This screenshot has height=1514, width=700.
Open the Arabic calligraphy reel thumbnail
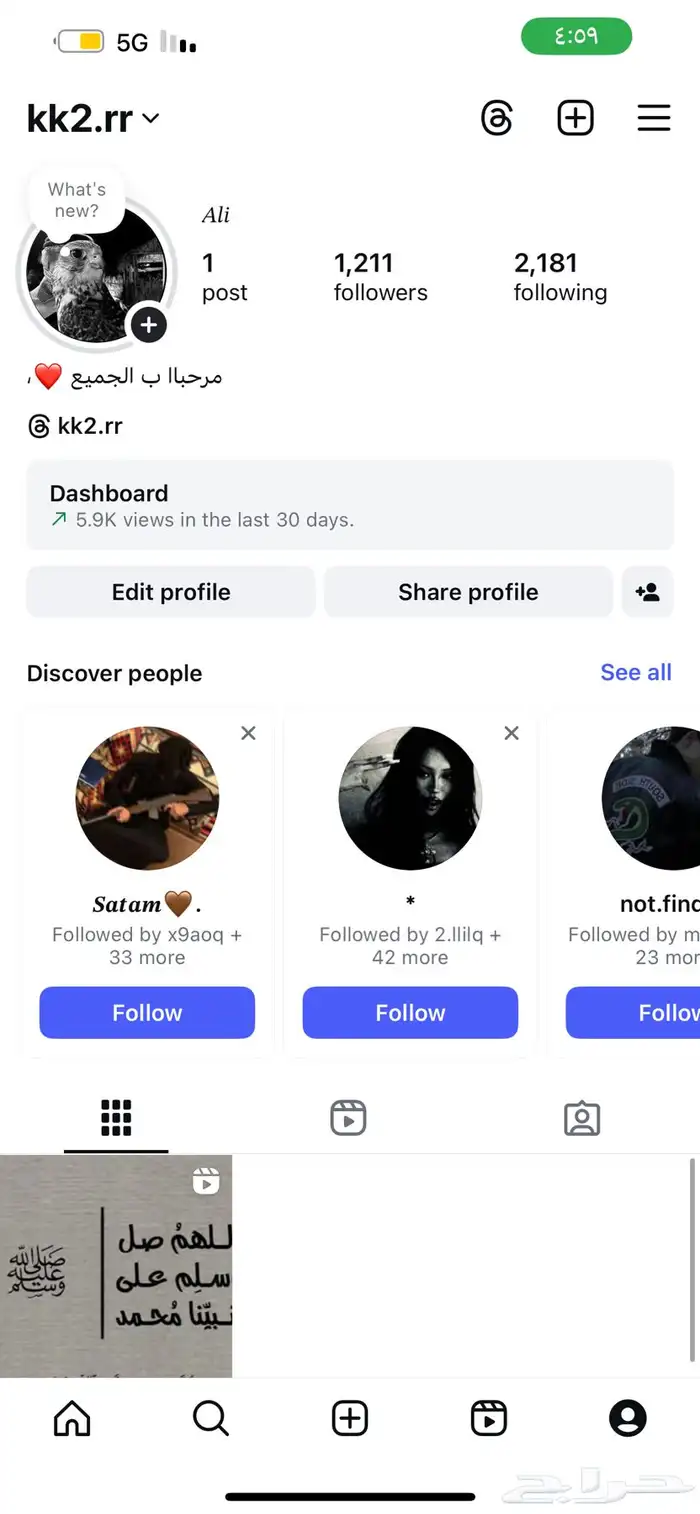[x=116, y=1267]
